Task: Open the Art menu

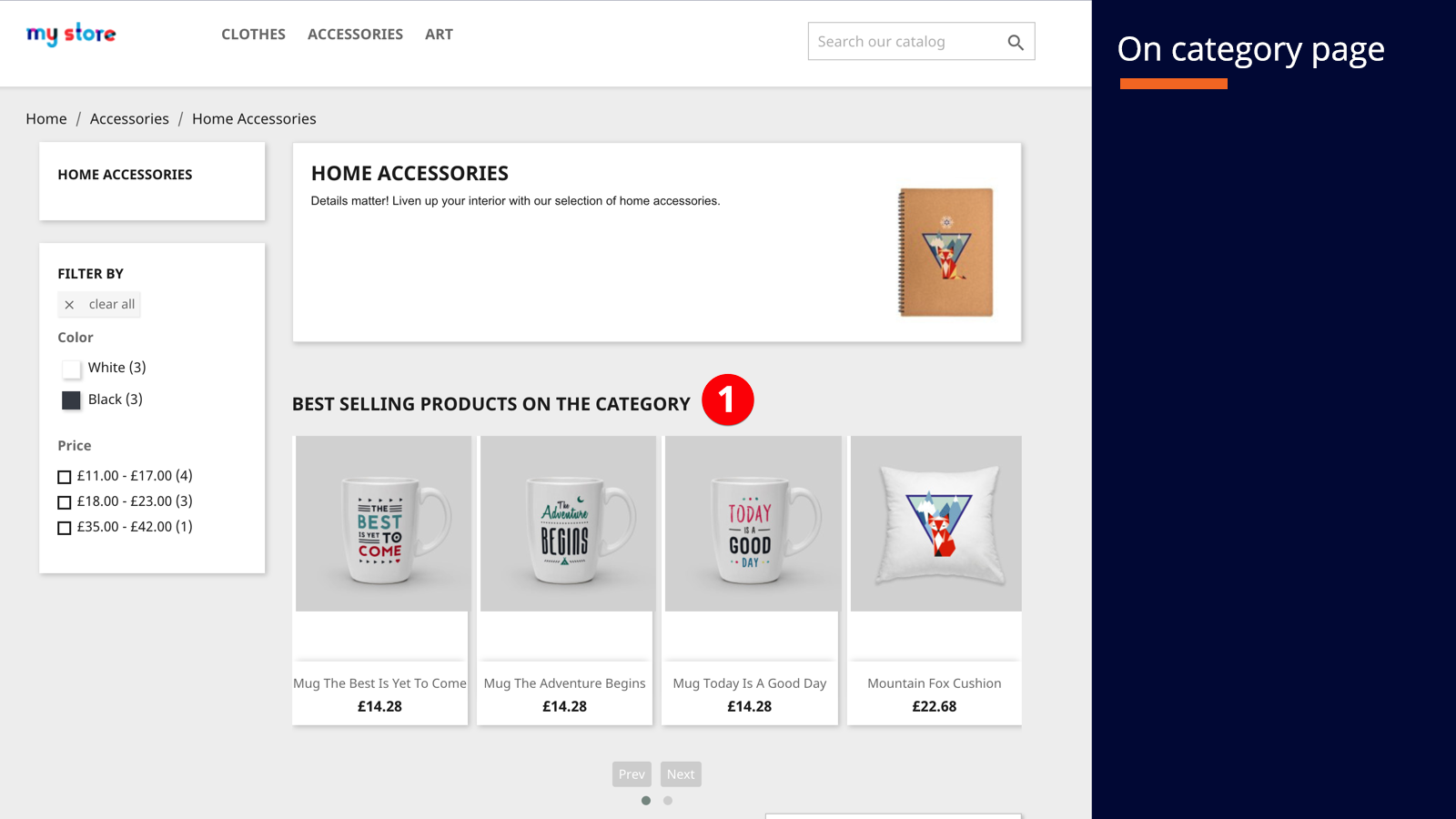Action: (439, 35)
